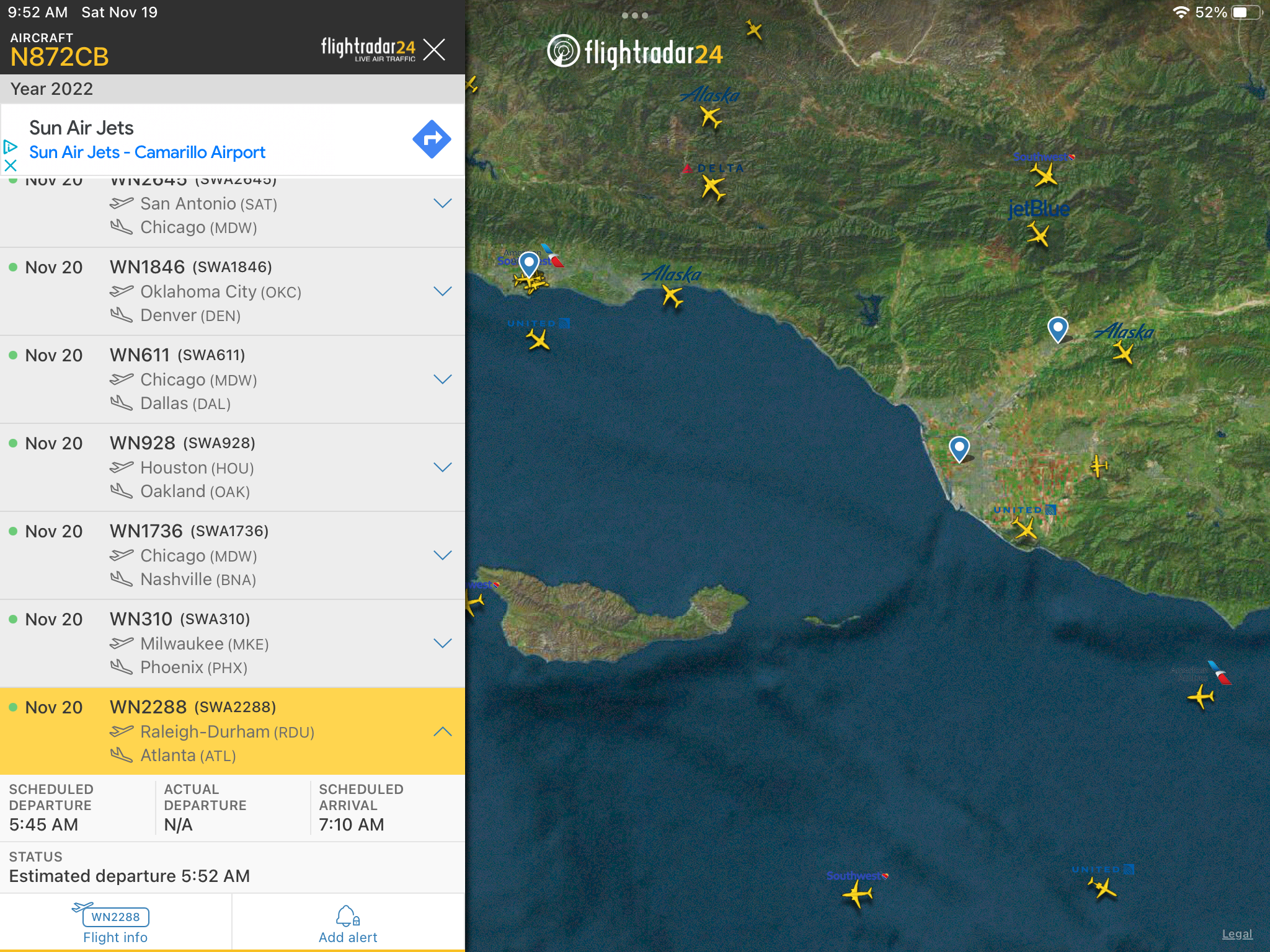The width and height of the screenshot is (1270, 952).
Task: Expand the WN310 flight details
Action: [x=442, y=643]
